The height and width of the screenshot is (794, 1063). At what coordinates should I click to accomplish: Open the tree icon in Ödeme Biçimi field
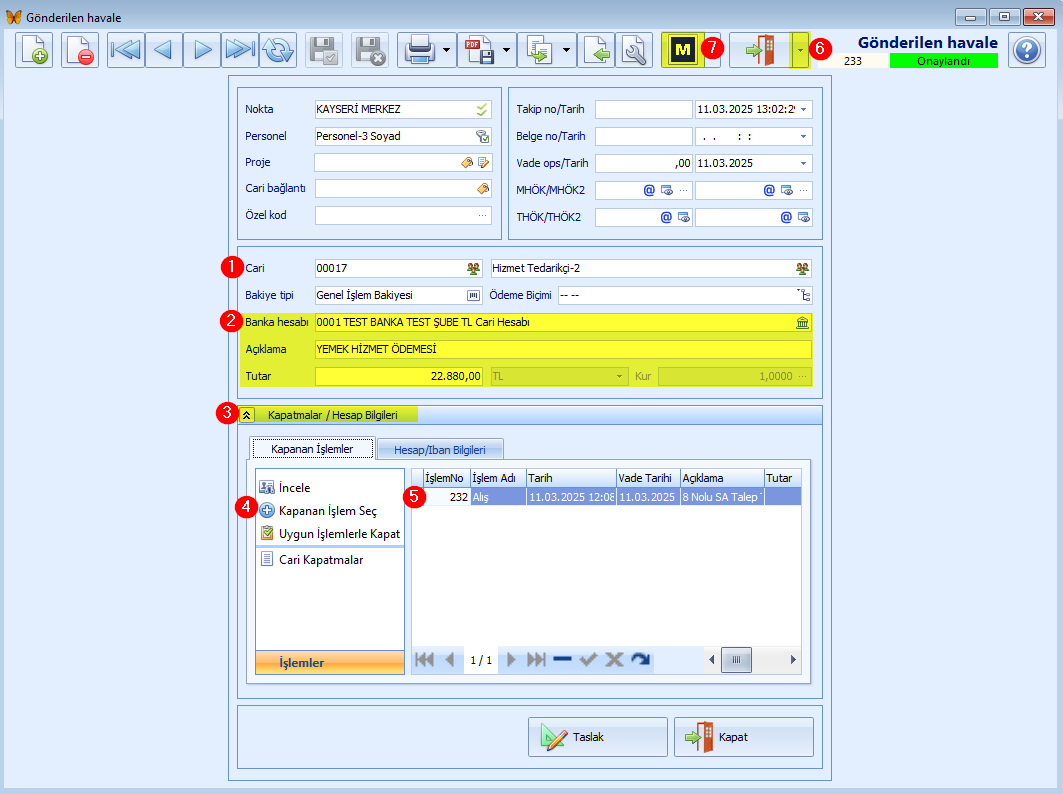click(803, 295)
